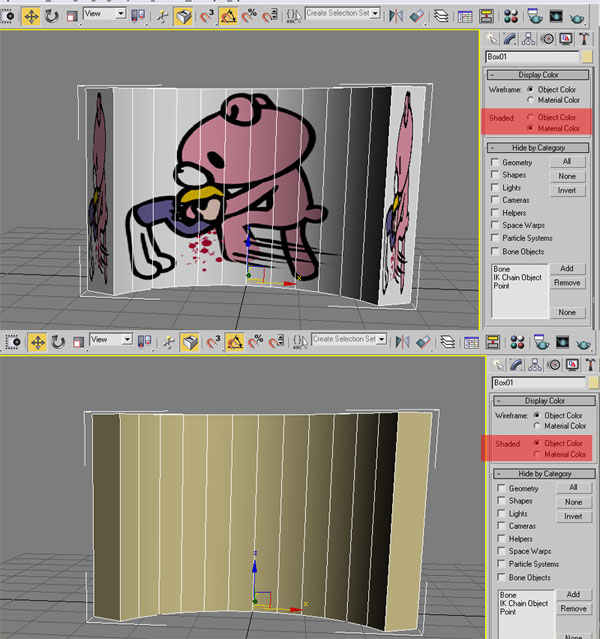The height and width of the screenshot is (639, 600).
Task: Set Shaded to Material Color in the beige-box panel
Action: [x=537, y=454]
